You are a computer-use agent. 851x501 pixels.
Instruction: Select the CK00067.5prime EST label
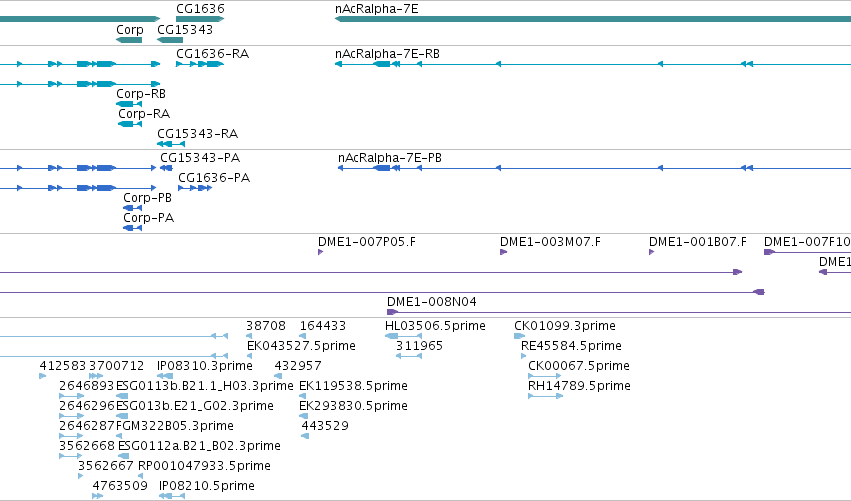pyautogui.click(x=579, y=366)
